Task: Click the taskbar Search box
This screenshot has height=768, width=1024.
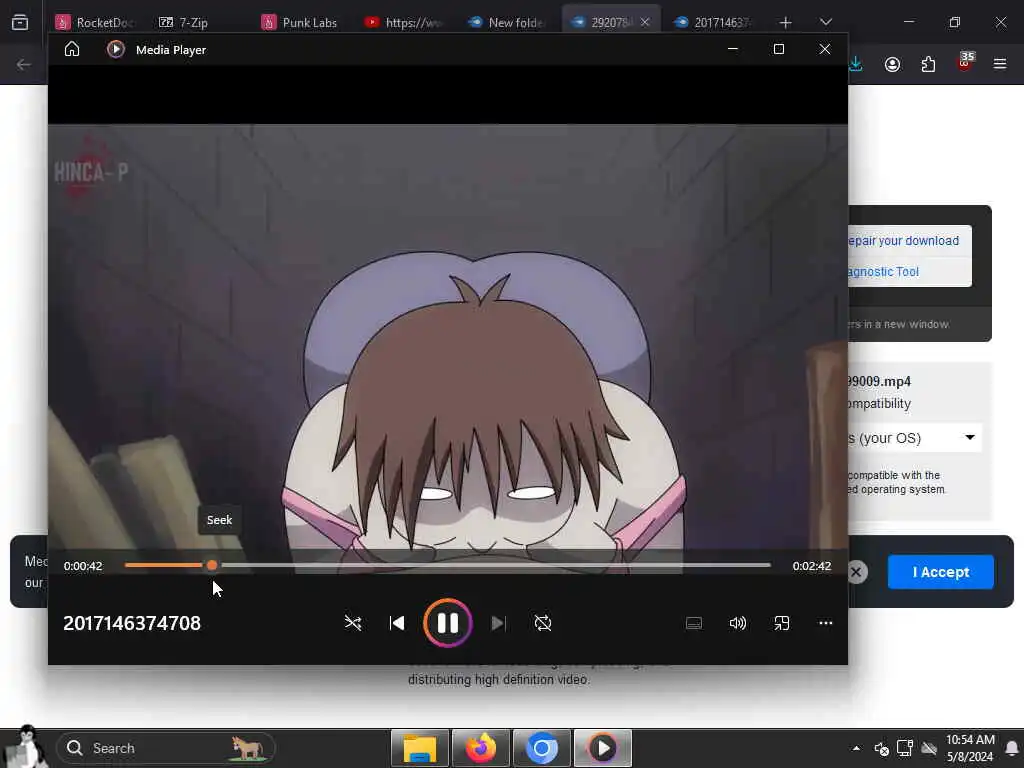Action: [x=166, y=748]
